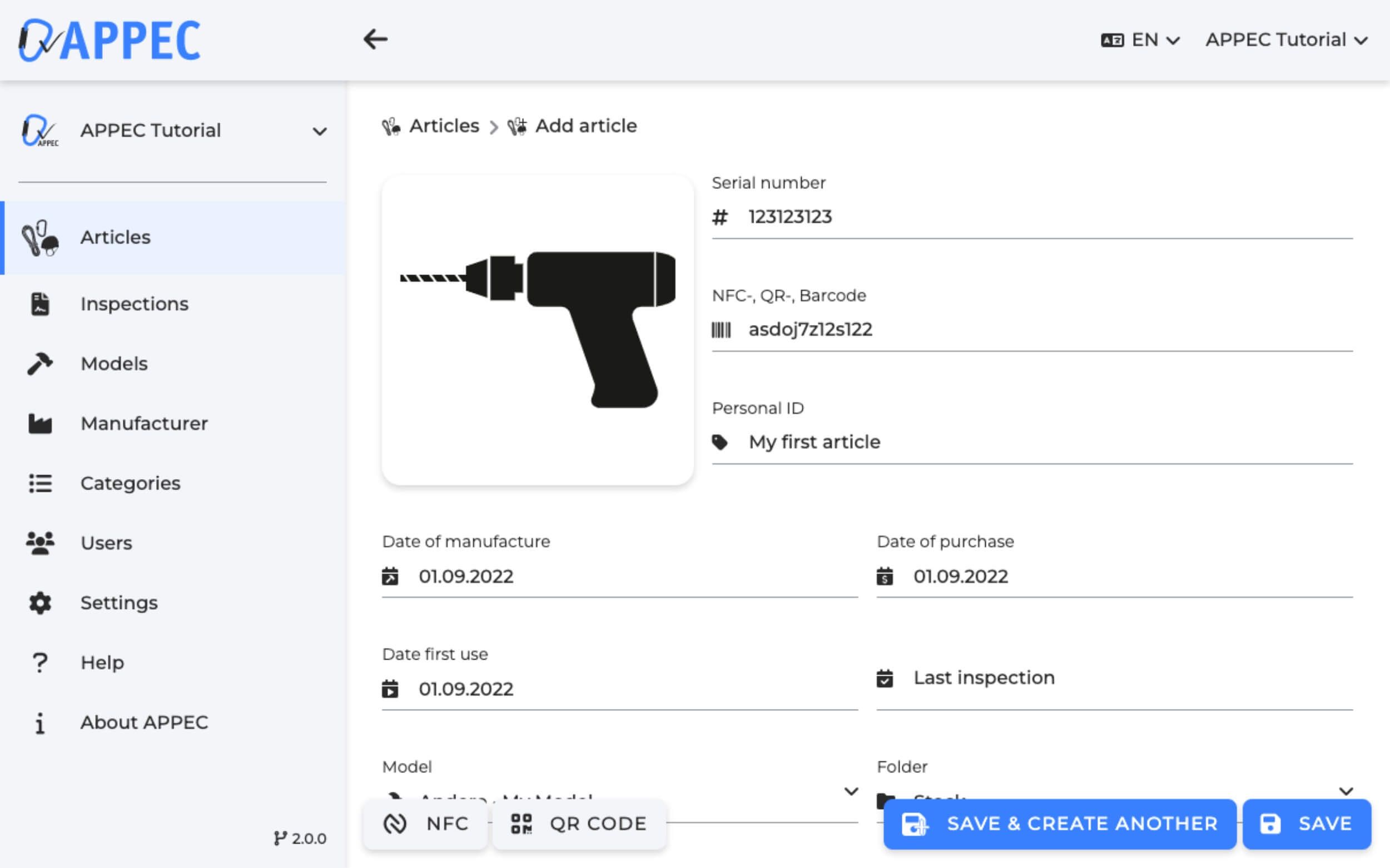Screen dimensions: 1390x868
Task: Toggle the EN language selector
Action: click(x=1139, y=39)
